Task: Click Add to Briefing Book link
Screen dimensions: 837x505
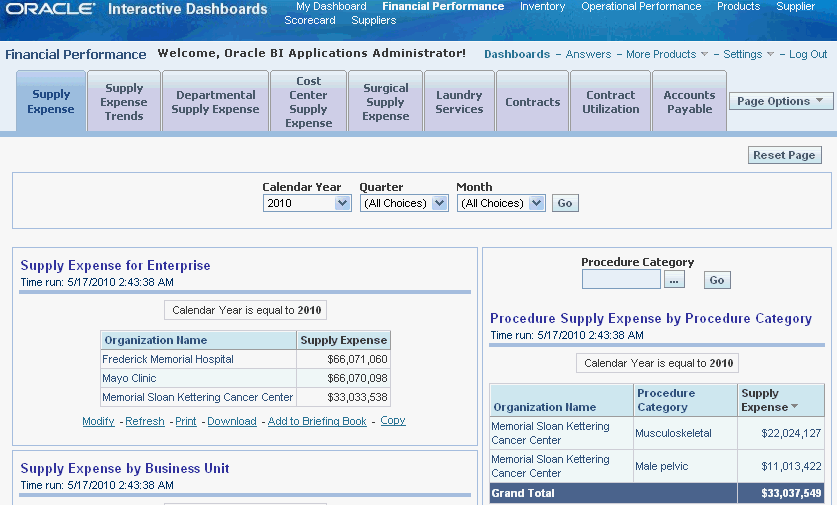Action: point(317,421)
